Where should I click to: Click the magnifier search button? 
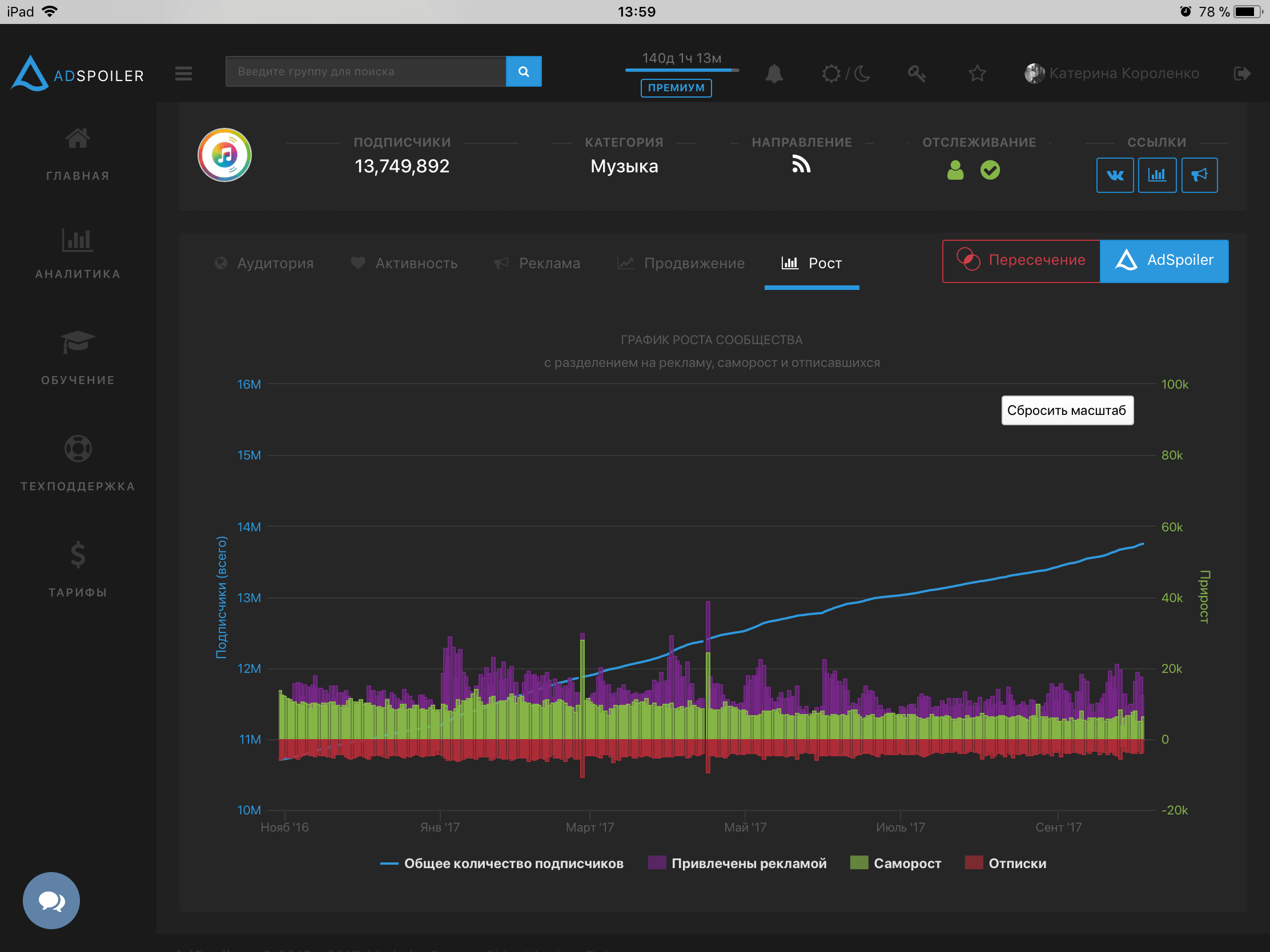pyautogui.click(x=523, y=72)
